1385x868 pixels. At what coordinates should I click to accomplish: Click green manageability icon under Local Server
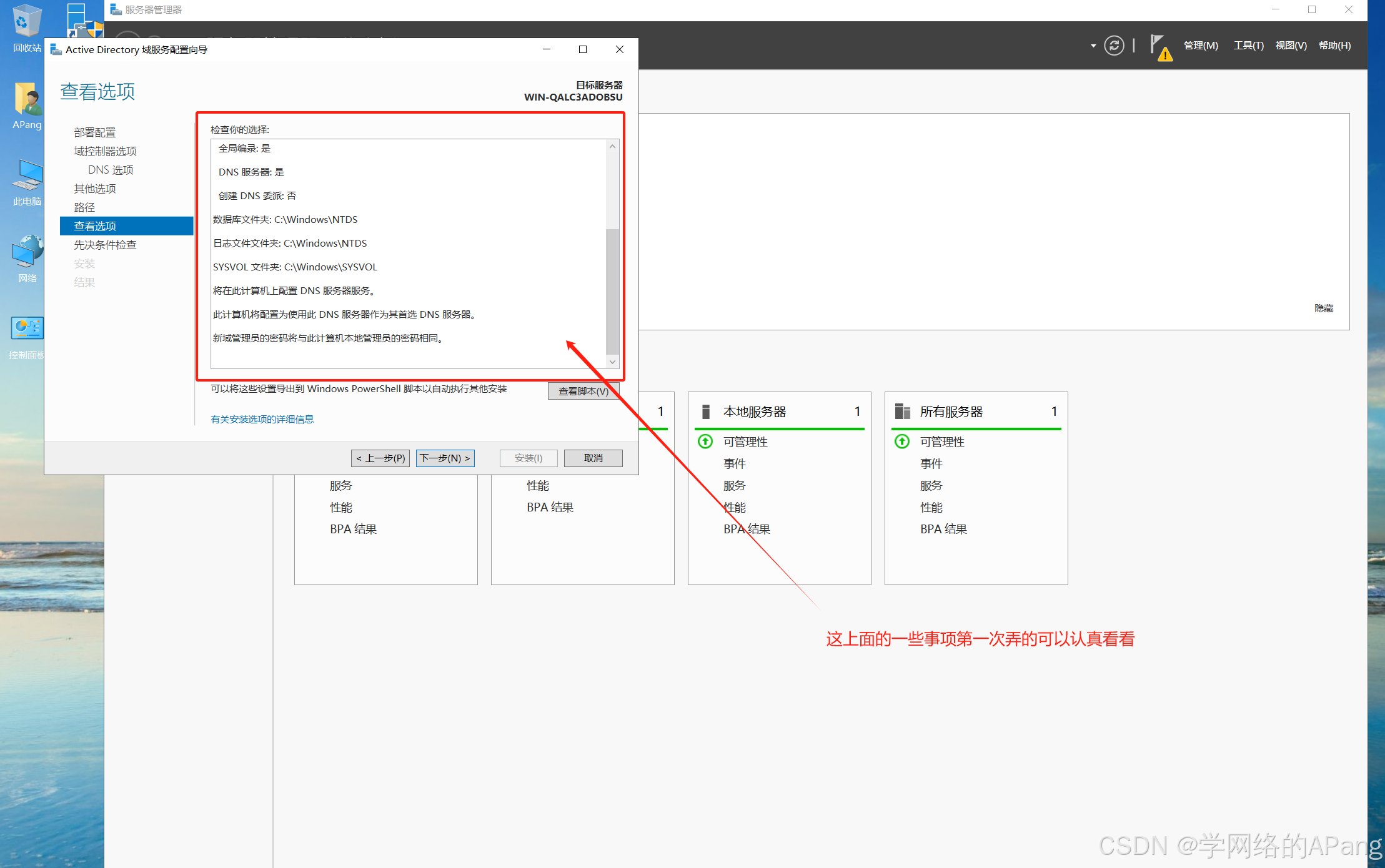pos(705,441)
